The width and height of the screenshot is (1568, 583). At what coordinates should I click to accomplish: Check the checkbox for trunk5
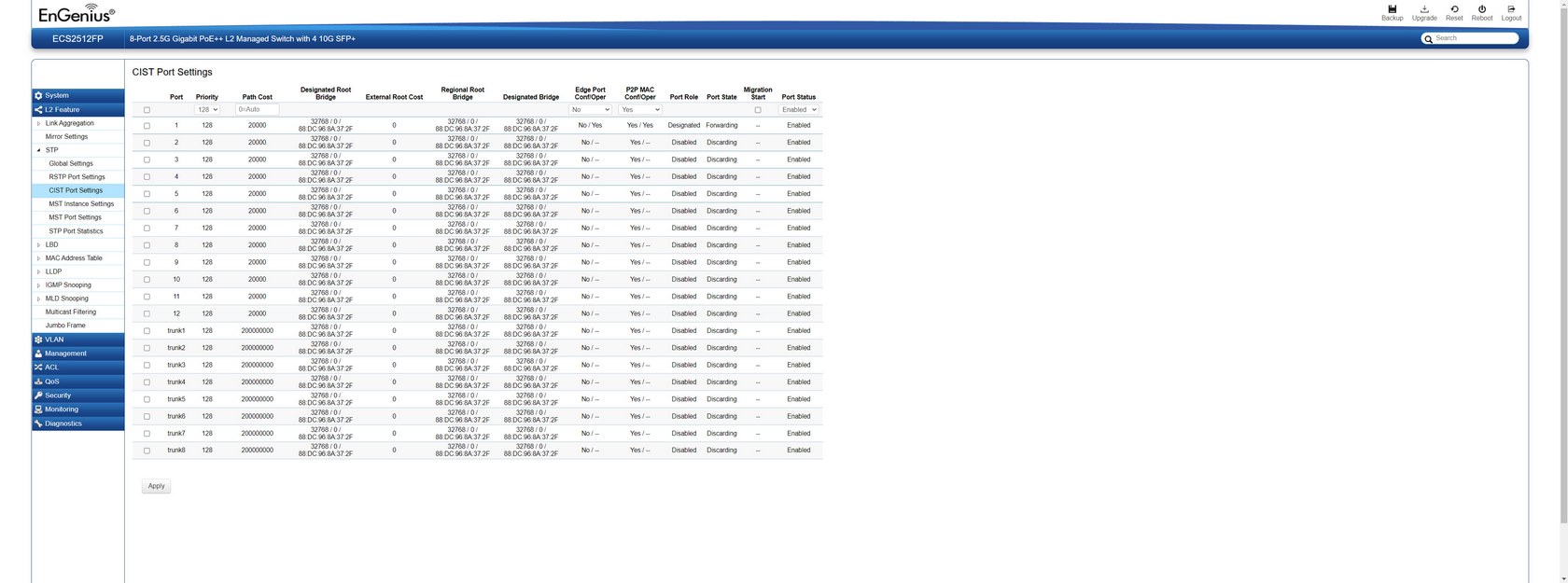tap(147, 399)
